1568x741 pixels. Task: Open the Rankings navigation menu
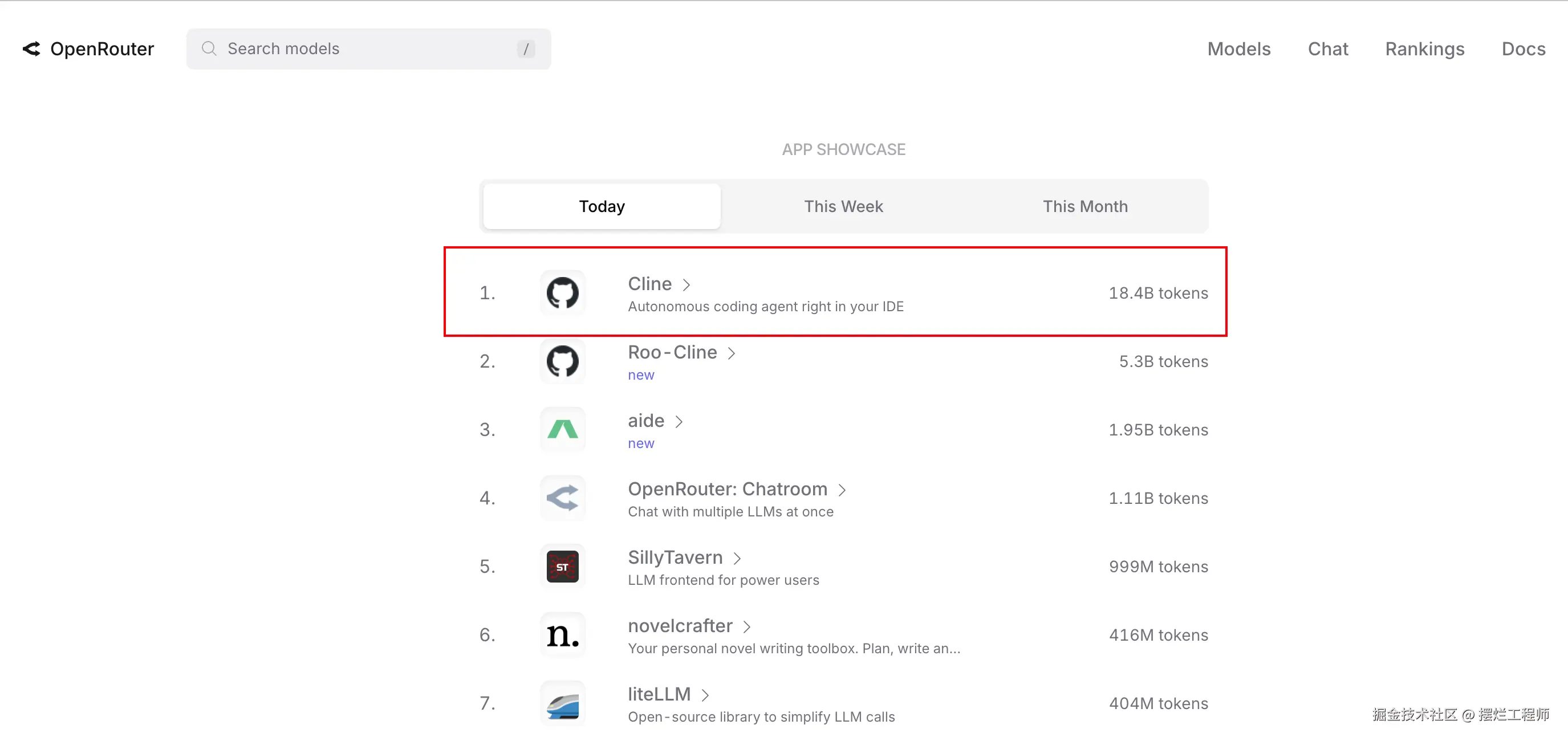click(x=1424, y=48)
